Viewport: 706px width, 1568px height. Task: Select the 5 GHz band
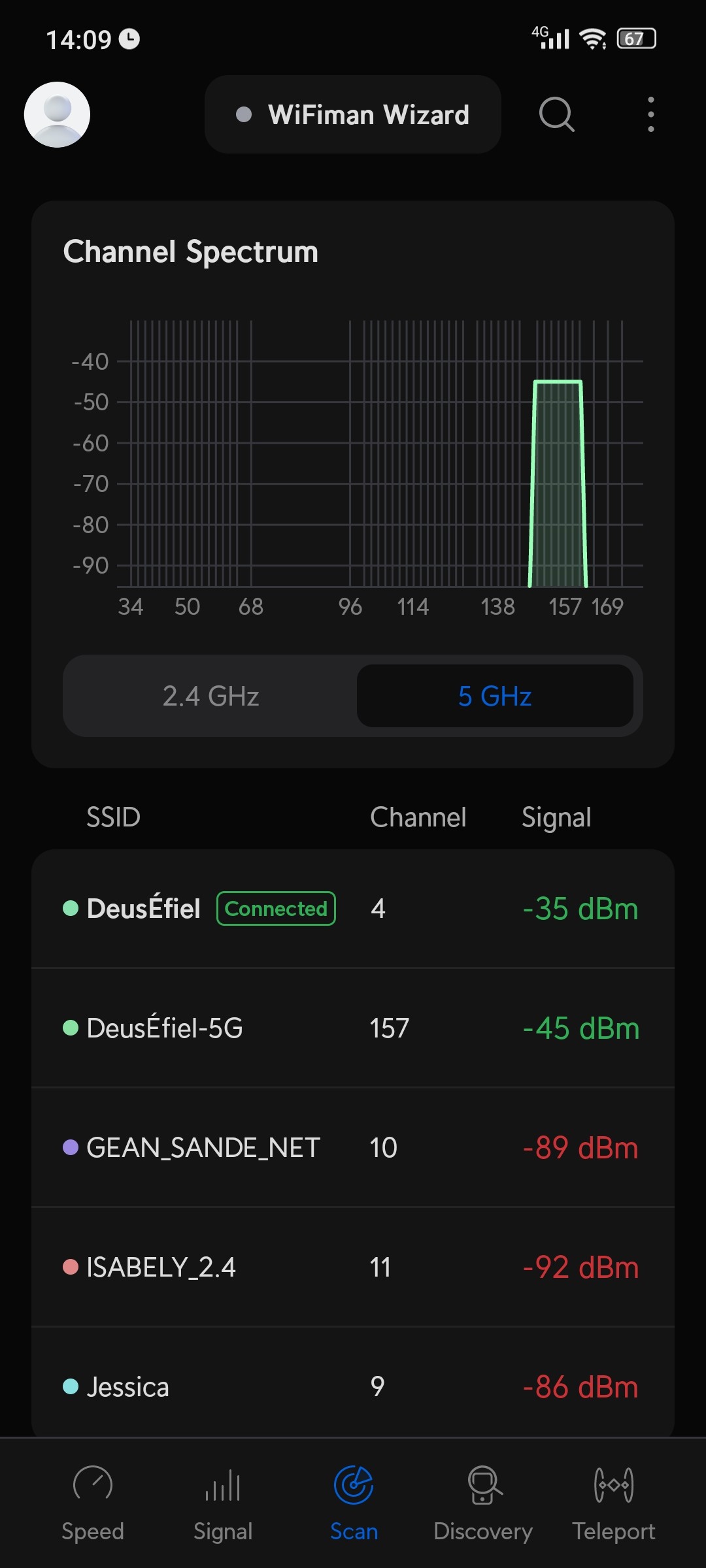[495, 696]
